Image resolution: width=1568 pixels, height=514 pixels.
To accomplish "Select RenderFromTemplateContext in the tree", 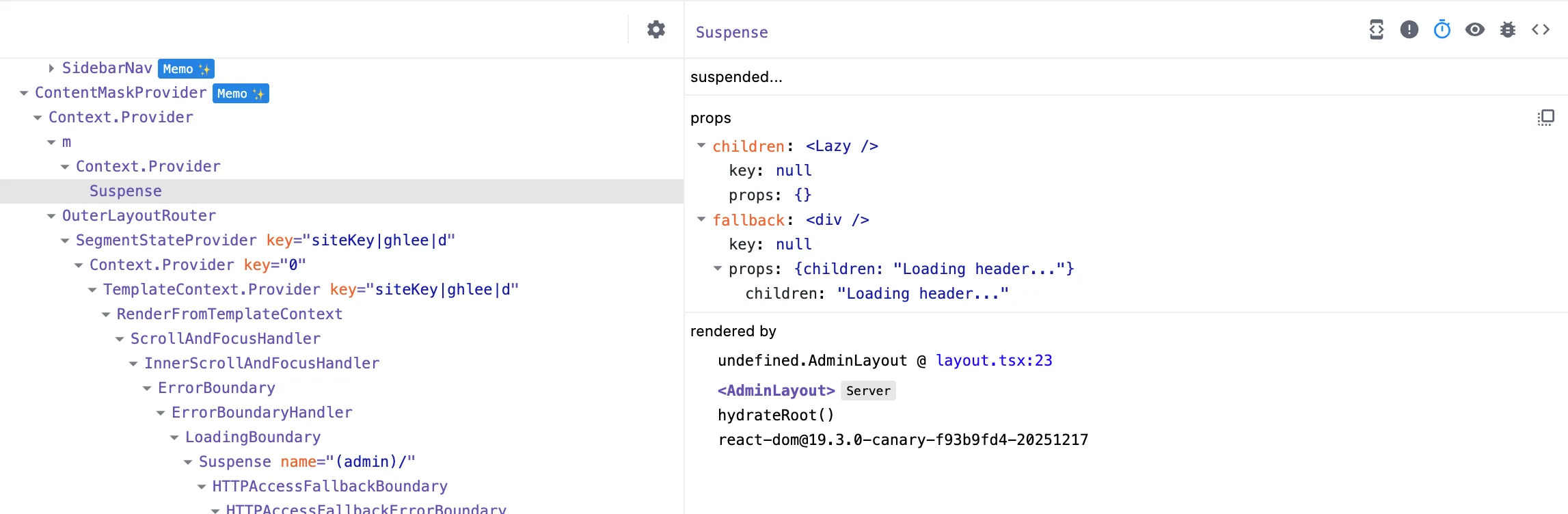I will [229, 314].
